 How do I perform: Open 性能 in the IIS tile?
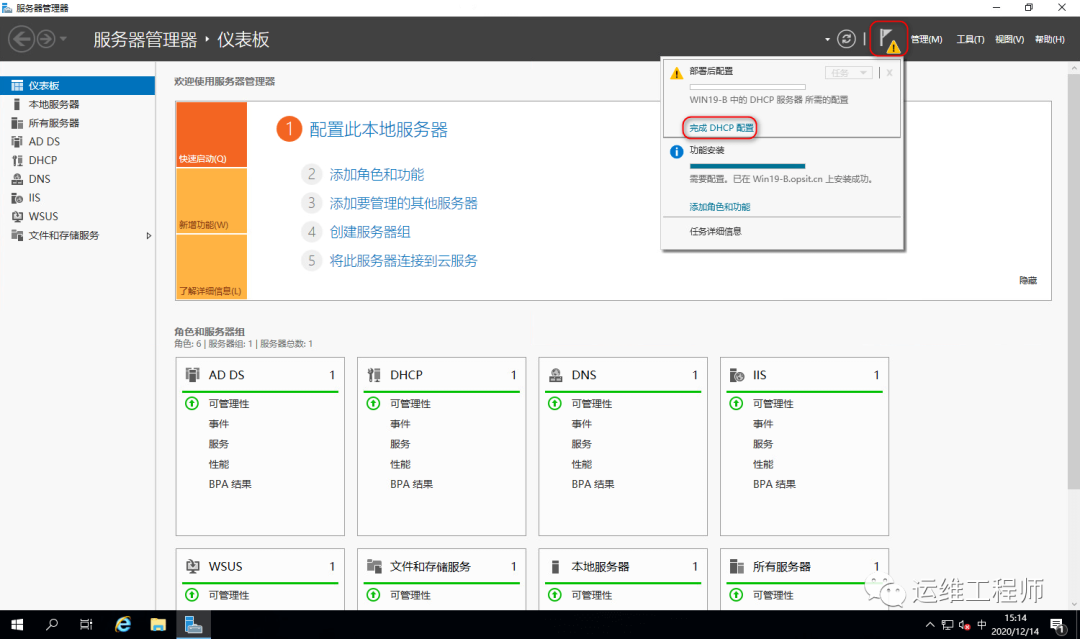763,464
